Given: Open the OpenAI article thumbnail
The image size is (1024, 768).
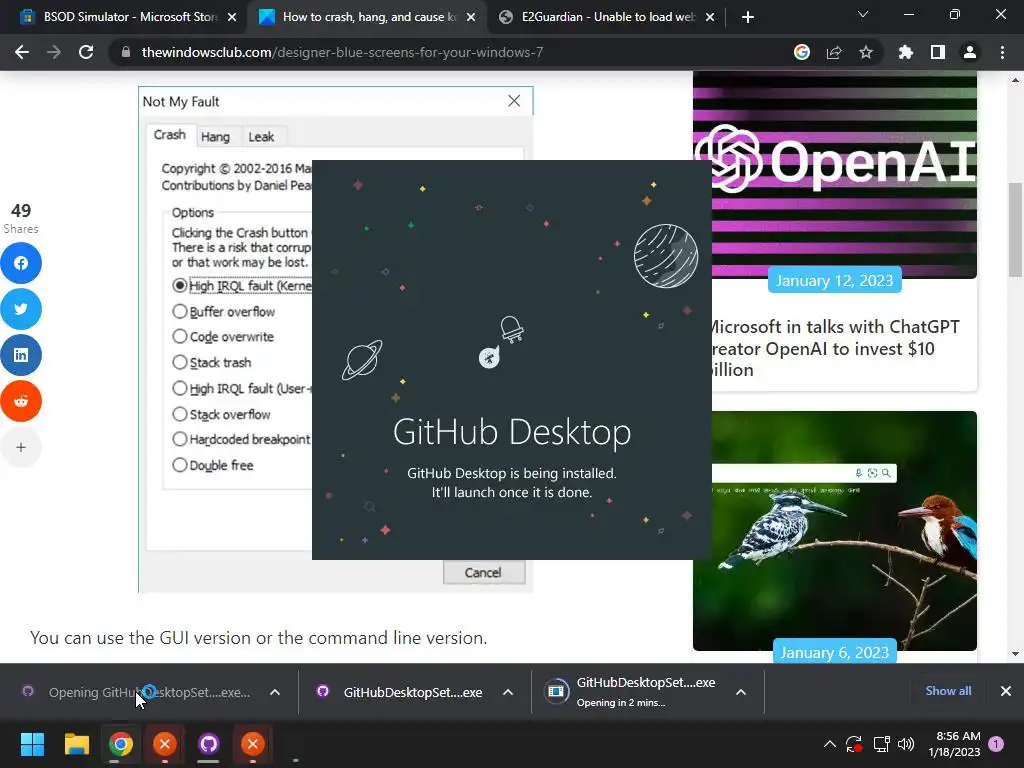Looking at the screenshot, I should pyautogui.click(x=835, y=175).
